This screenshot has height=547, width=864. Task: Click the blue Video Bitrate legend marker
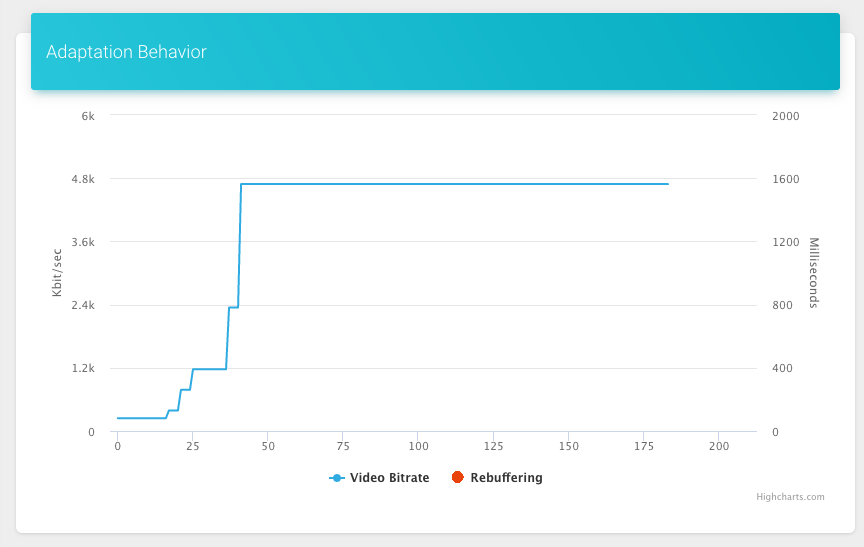(x=337, y=478)
